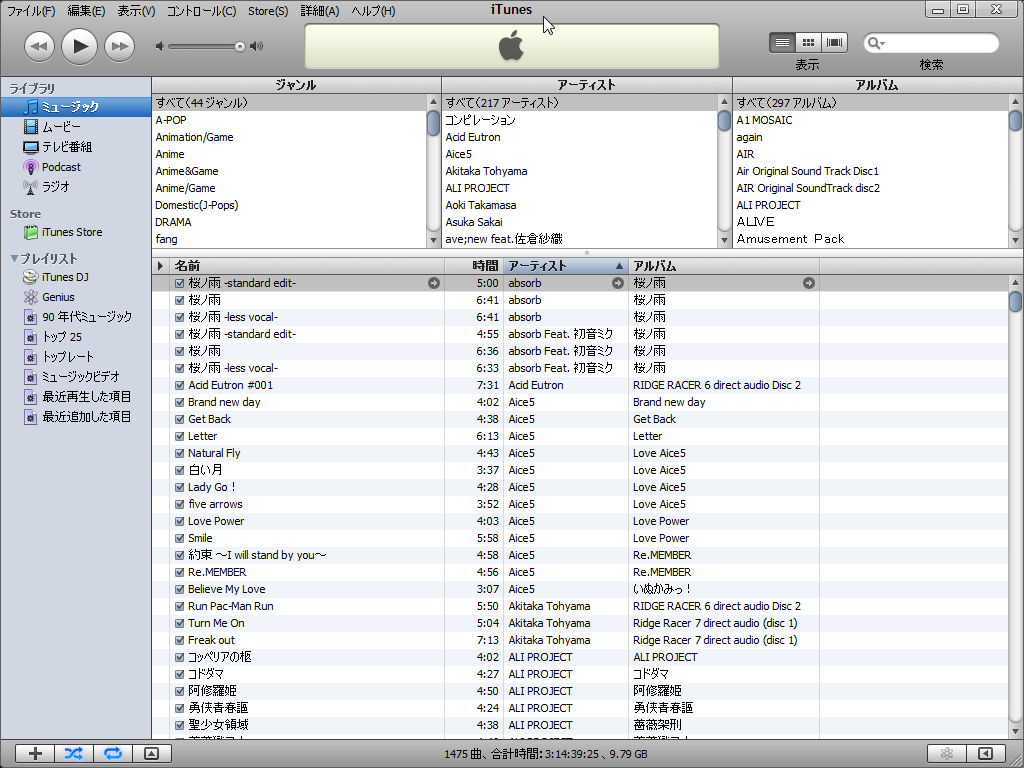This screenshot has width=1024, height=768.
Task: Switch to list view mode
Action: [x=782, y=42]
